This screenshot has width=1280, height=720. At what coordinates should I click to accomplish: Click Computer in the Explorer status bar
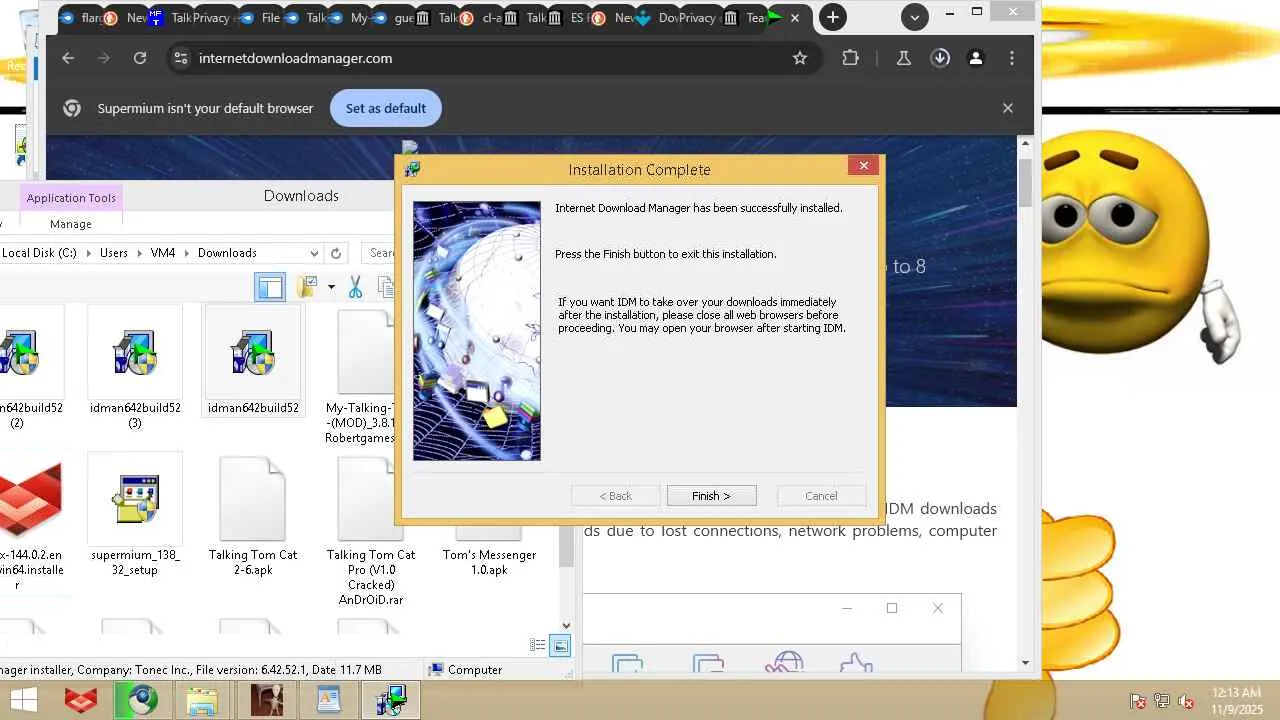click(465, 670)
